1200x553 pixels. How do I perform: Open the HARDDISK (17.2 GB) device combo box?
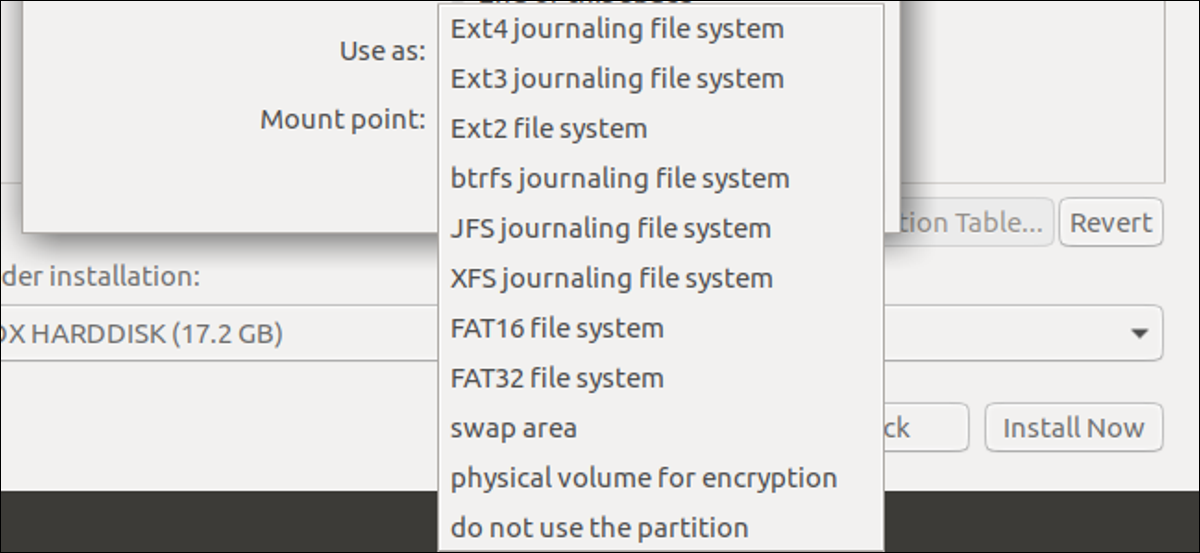pos(581,333)
